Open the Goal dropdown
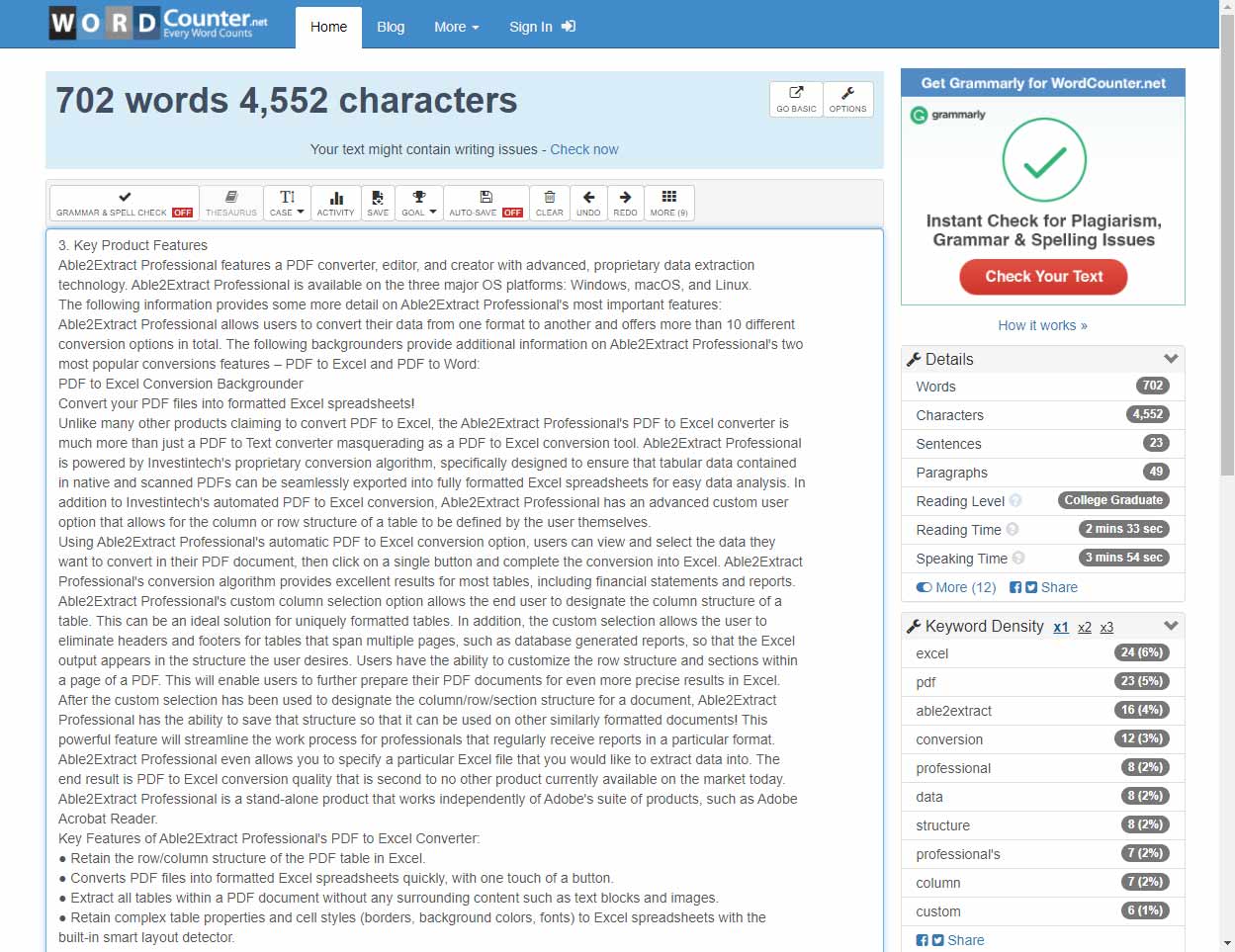The height and width of the screenshot is (952, 1235). (419, 203)
